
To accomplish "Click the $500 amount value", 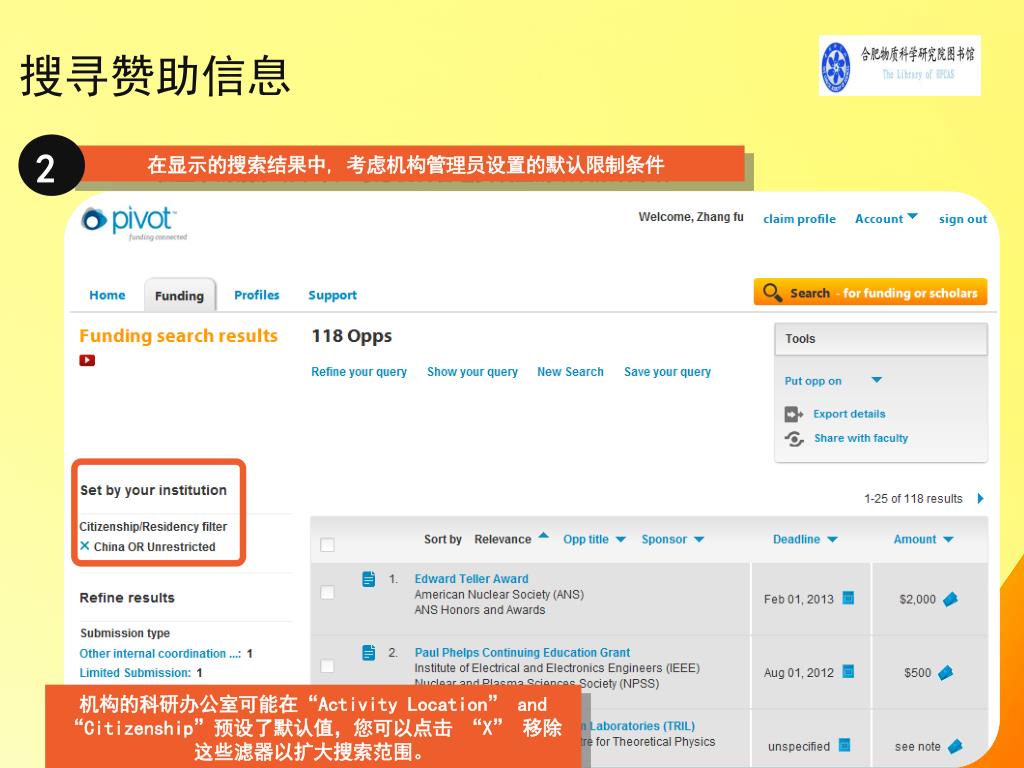I will pyautogui.click(x=918, y=673).
